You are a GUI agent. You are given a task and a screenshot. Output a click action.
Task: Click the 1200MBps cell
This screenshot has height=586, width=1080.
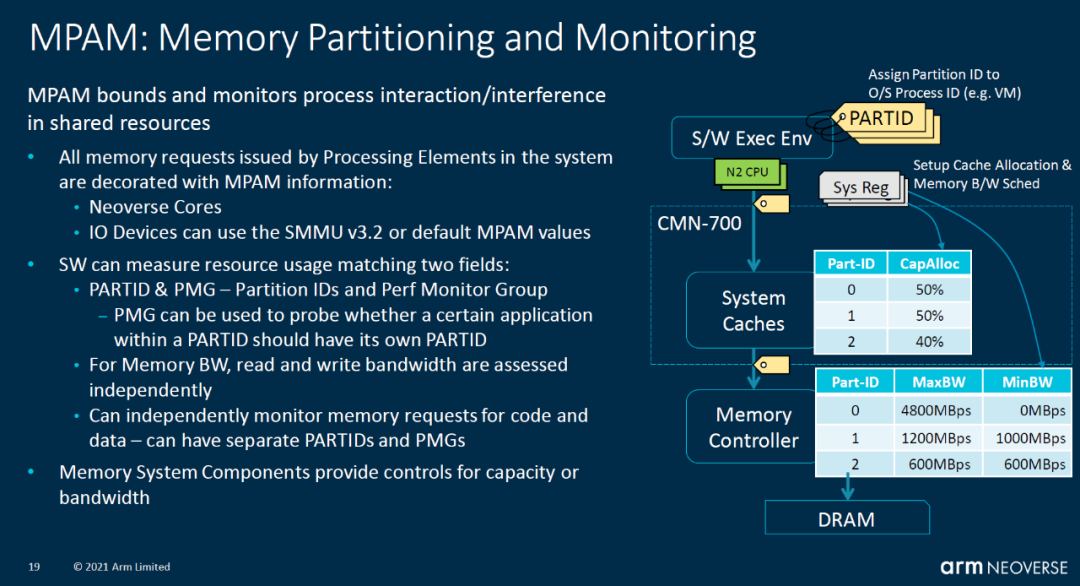[938, 438]
